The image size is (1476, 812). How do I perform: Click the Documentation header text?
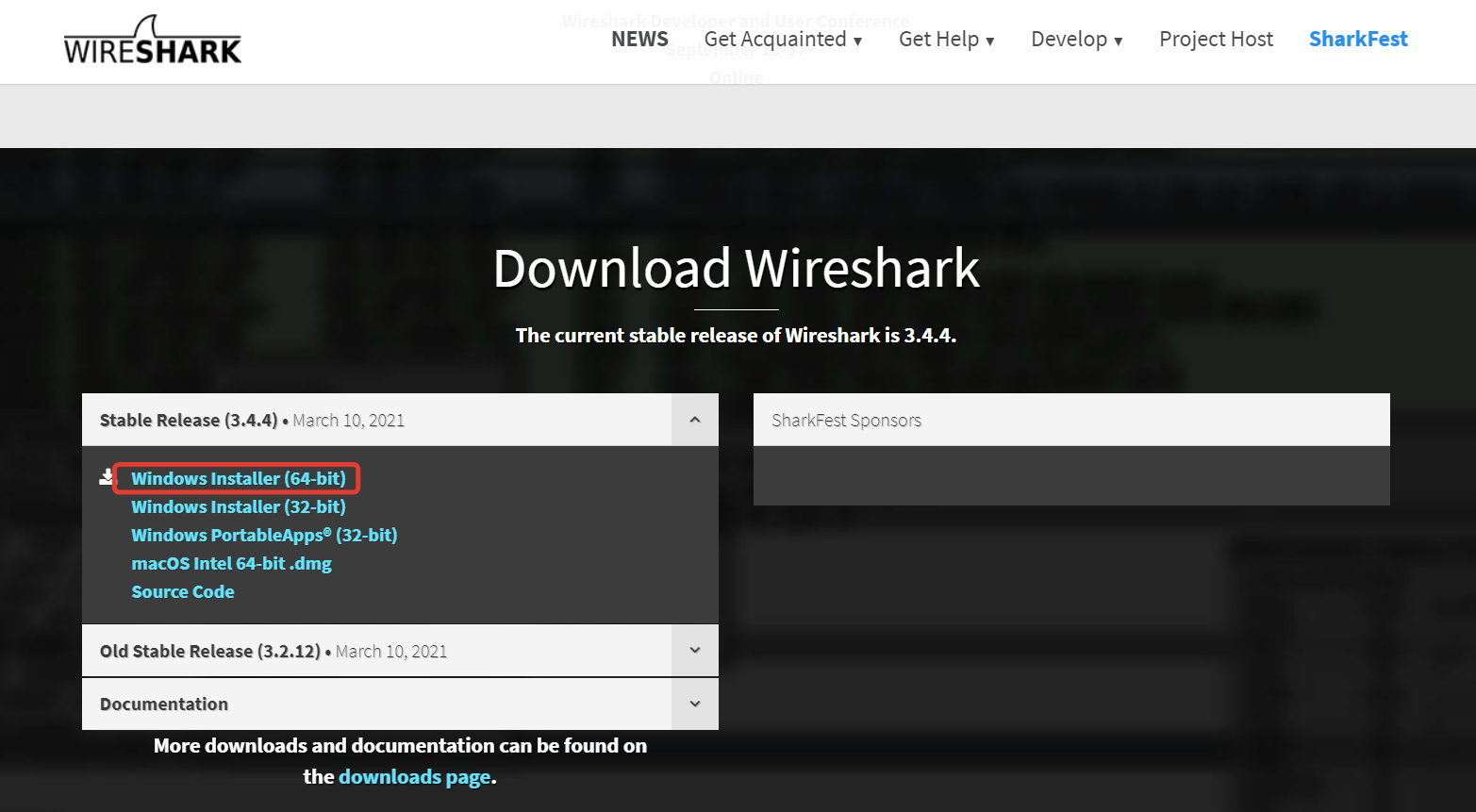coord(164,704)
